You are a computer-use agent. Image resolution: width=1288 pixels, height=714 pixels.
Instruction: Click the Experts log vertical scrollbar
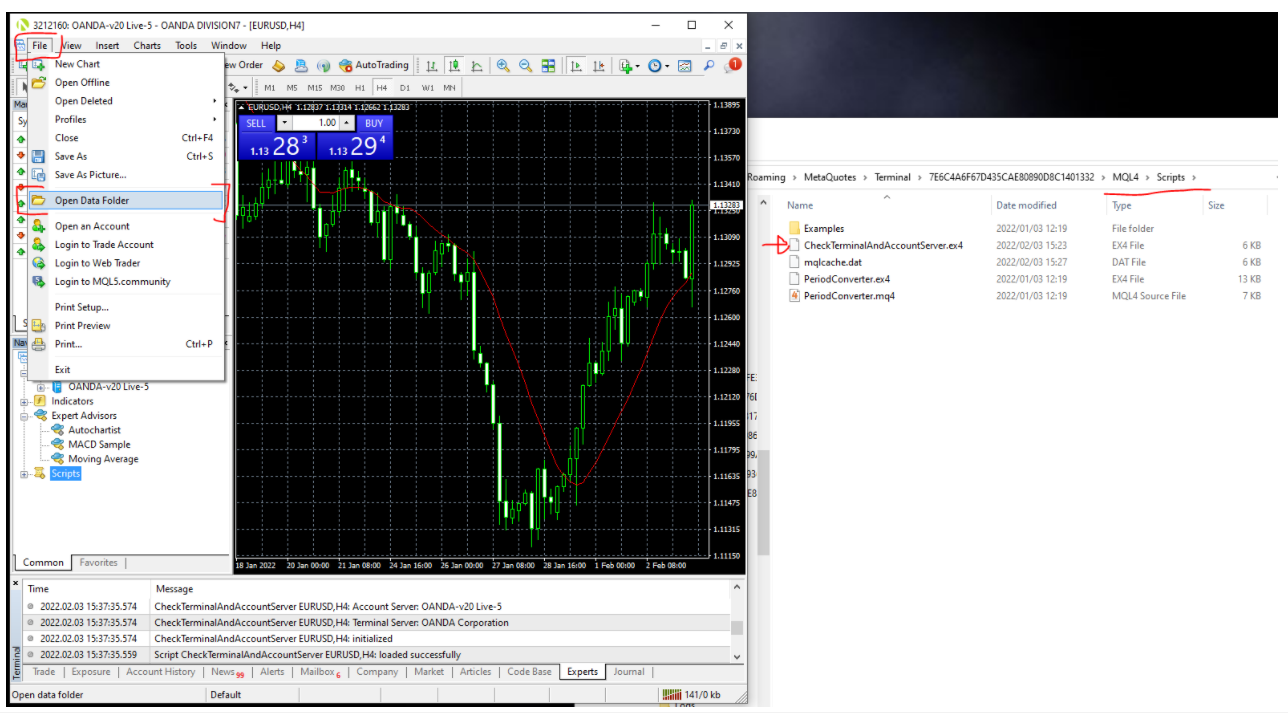click(x=737, y=622)
